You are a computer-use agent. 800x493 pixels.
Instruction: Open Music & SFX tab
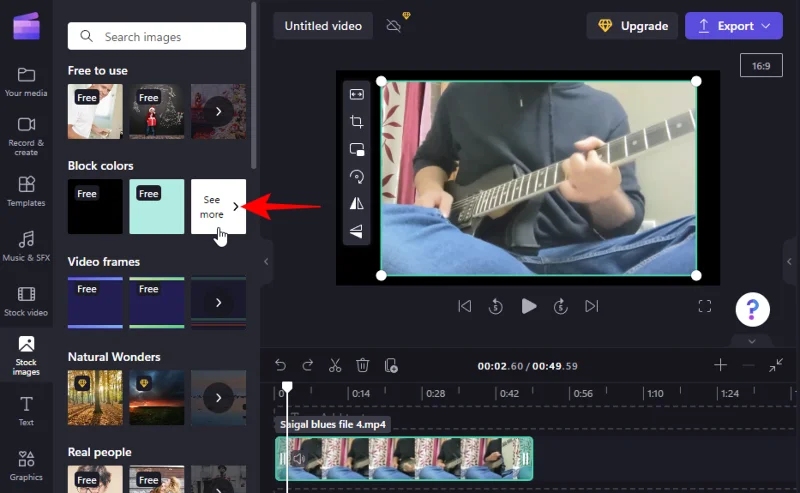coord(26,246)
